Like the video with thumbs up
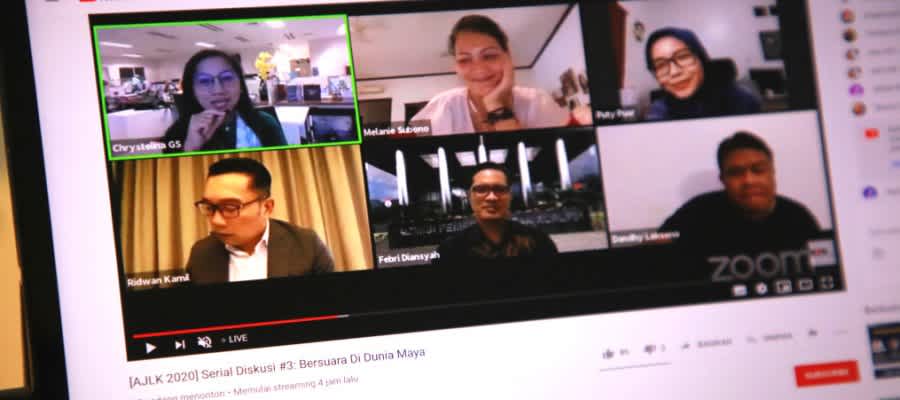Screen dimensions: 900x400 click(608, 352)
